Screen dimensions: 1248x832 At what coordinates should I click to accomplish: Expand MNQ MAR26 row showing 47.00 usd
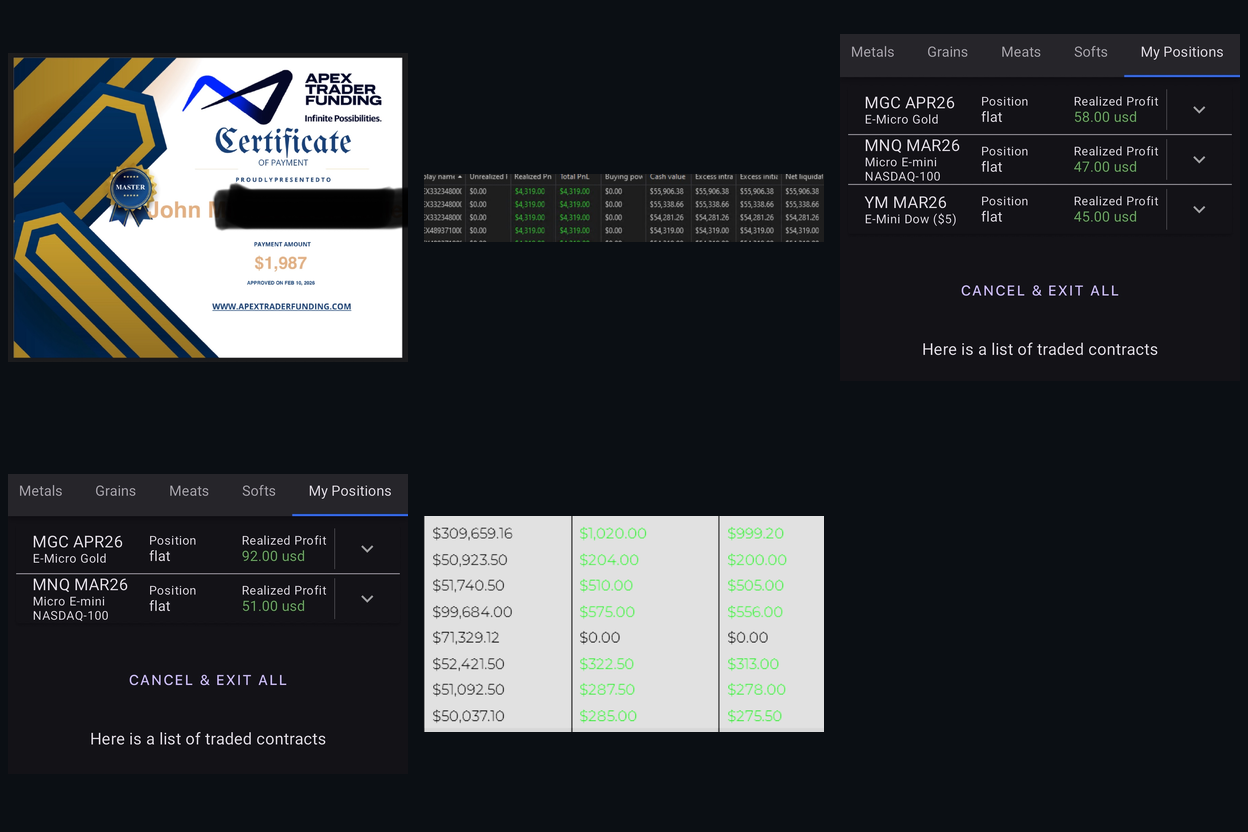coord(1199,159)
